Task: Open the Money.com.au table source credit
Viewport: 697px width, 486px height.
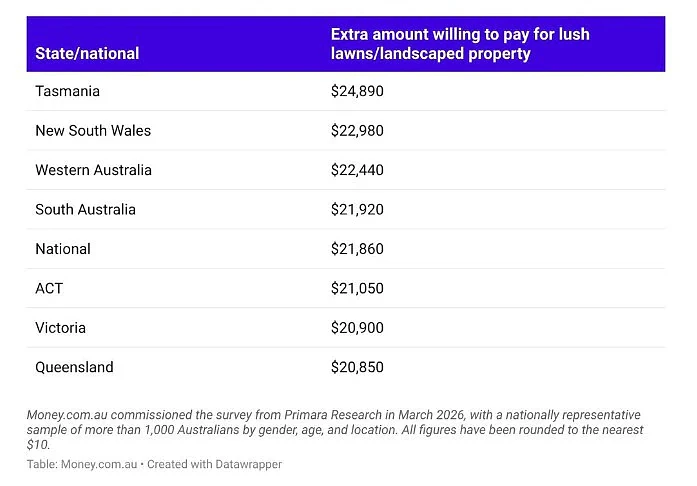Action: 99,464
